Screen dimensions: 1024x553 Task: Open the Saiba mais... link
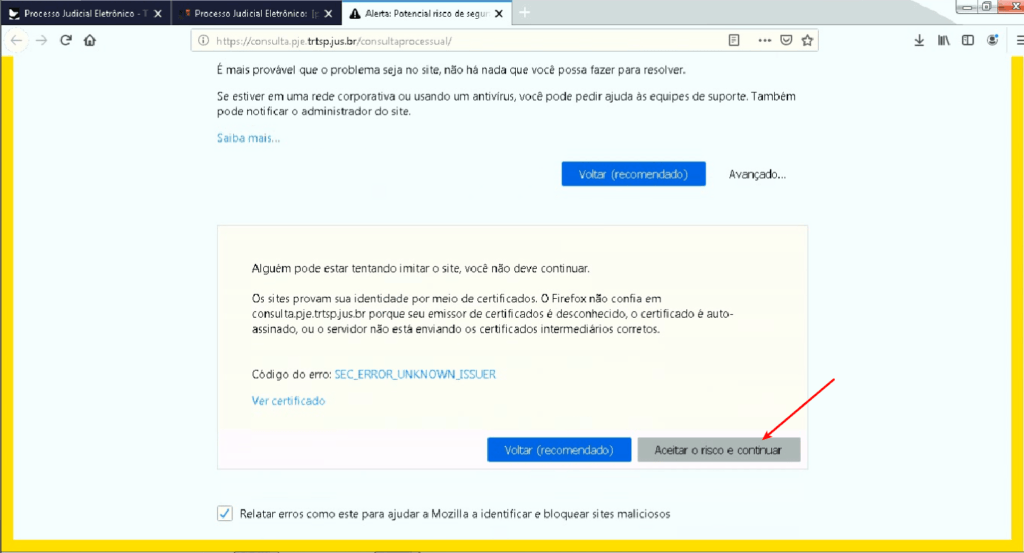coord(248,138)
